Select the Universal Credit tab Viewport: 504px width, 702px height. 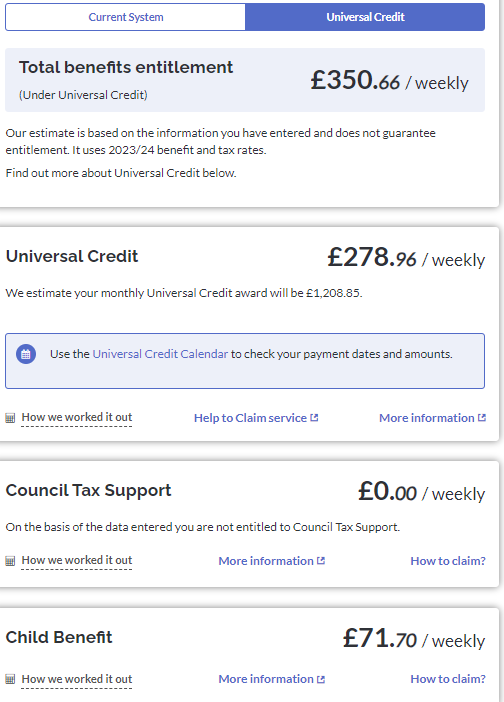pos(365,17)
